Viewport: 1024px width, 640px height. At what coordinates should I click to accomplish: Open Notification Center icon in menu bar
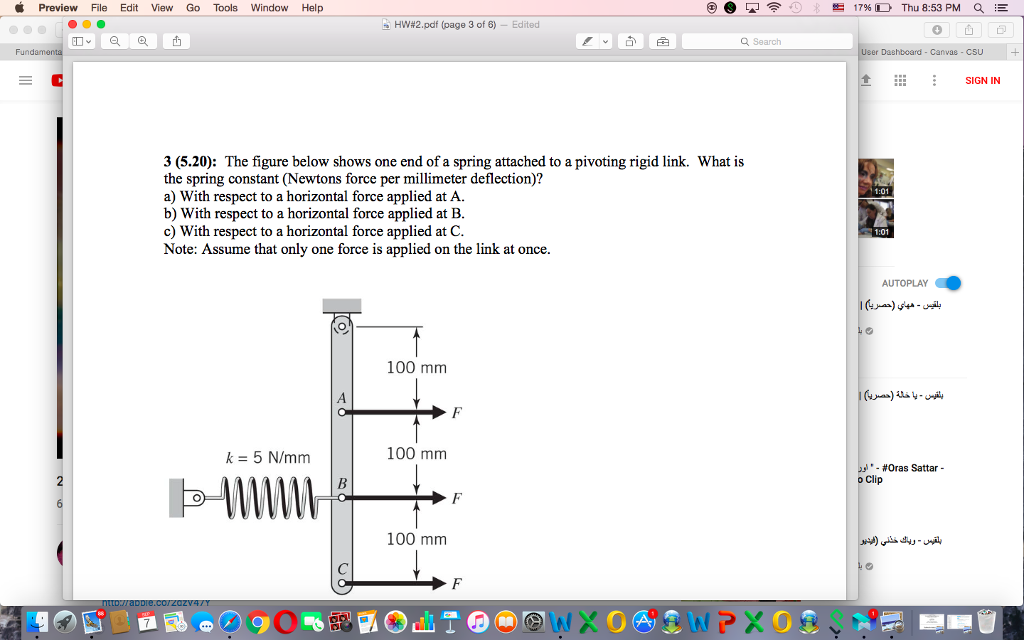tap(1000, 8)
